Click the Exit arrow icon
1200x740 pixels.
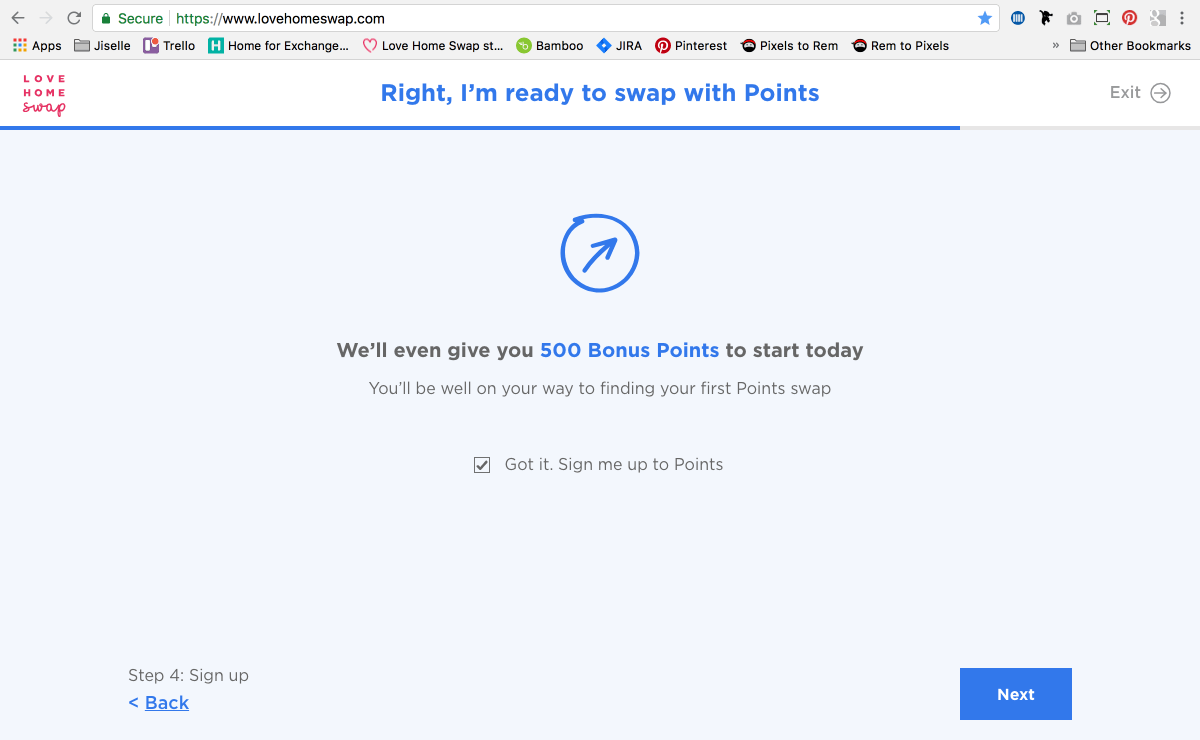pos(1160,93)
